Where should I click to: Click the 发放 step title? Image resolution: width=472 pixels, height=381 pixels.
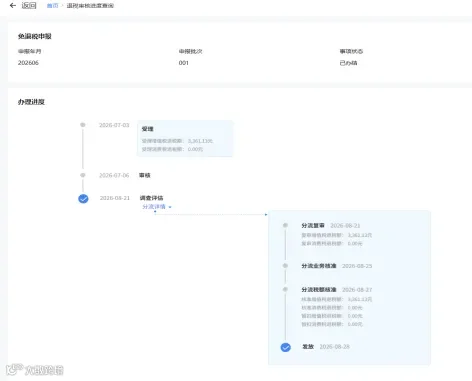pos(308,347)
